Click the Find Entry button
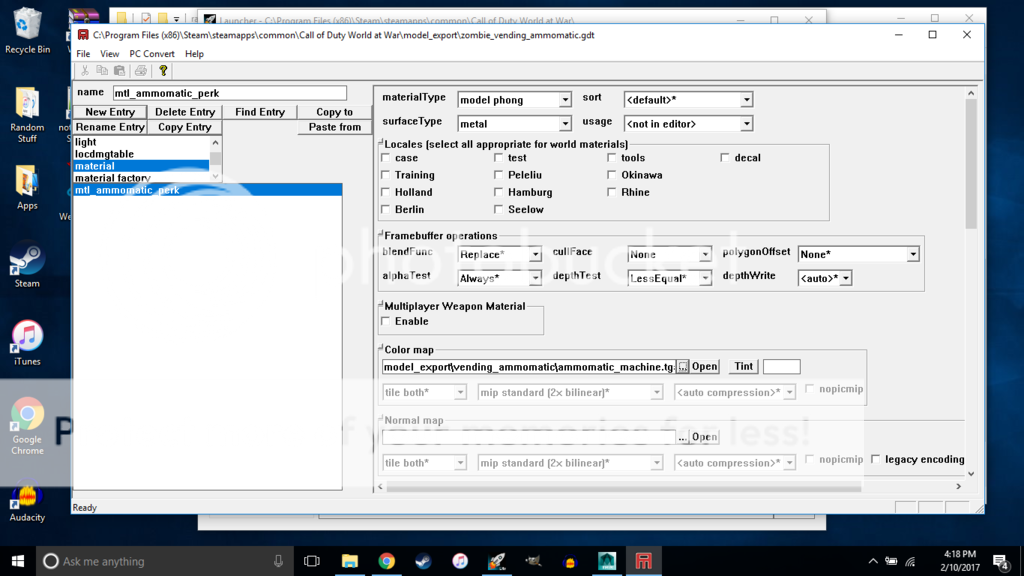This screenshot has height=576, width=1024. tap(260, 112)
